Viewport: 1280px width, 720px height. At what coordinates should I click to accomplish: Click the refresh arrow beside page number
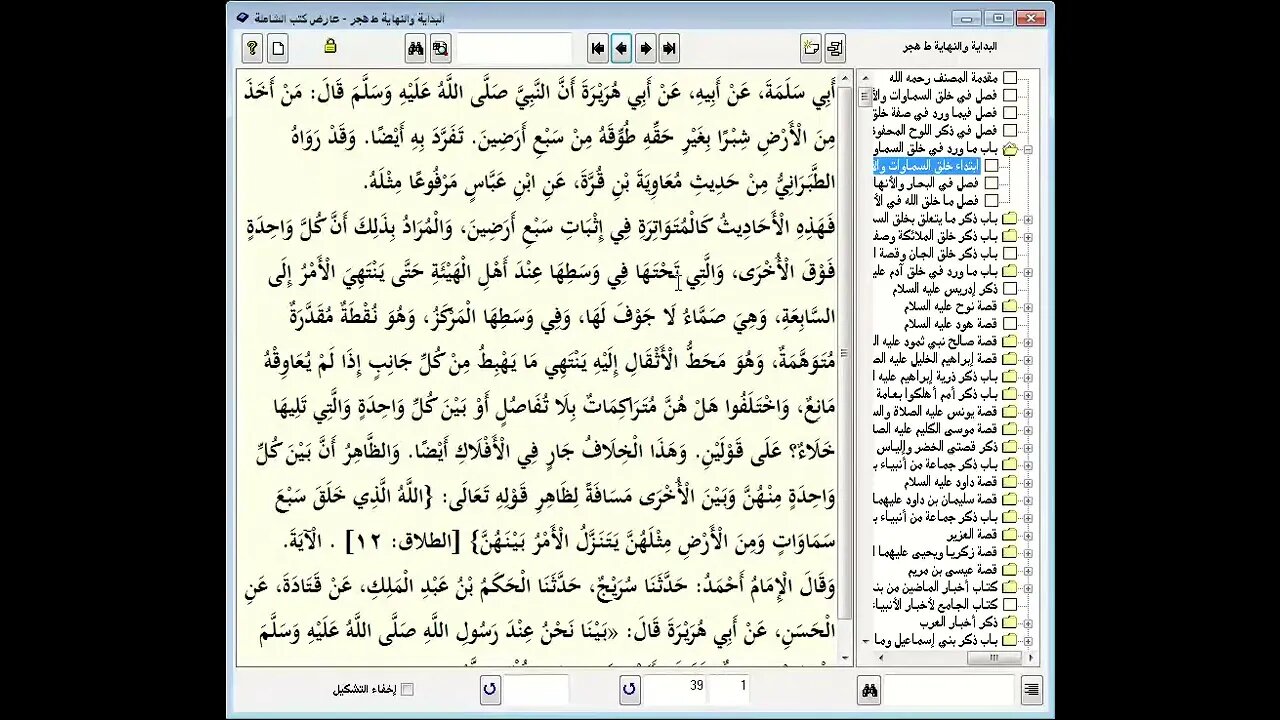click(628, 689)
